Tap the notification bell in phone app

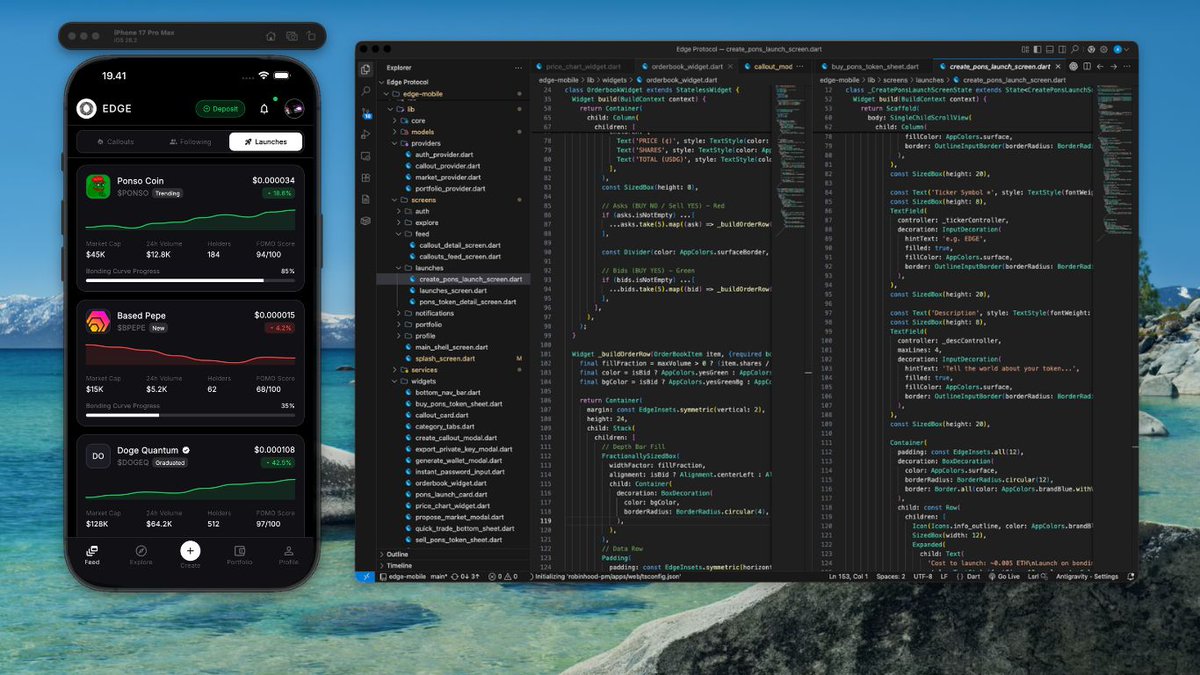tap(264, 109)
